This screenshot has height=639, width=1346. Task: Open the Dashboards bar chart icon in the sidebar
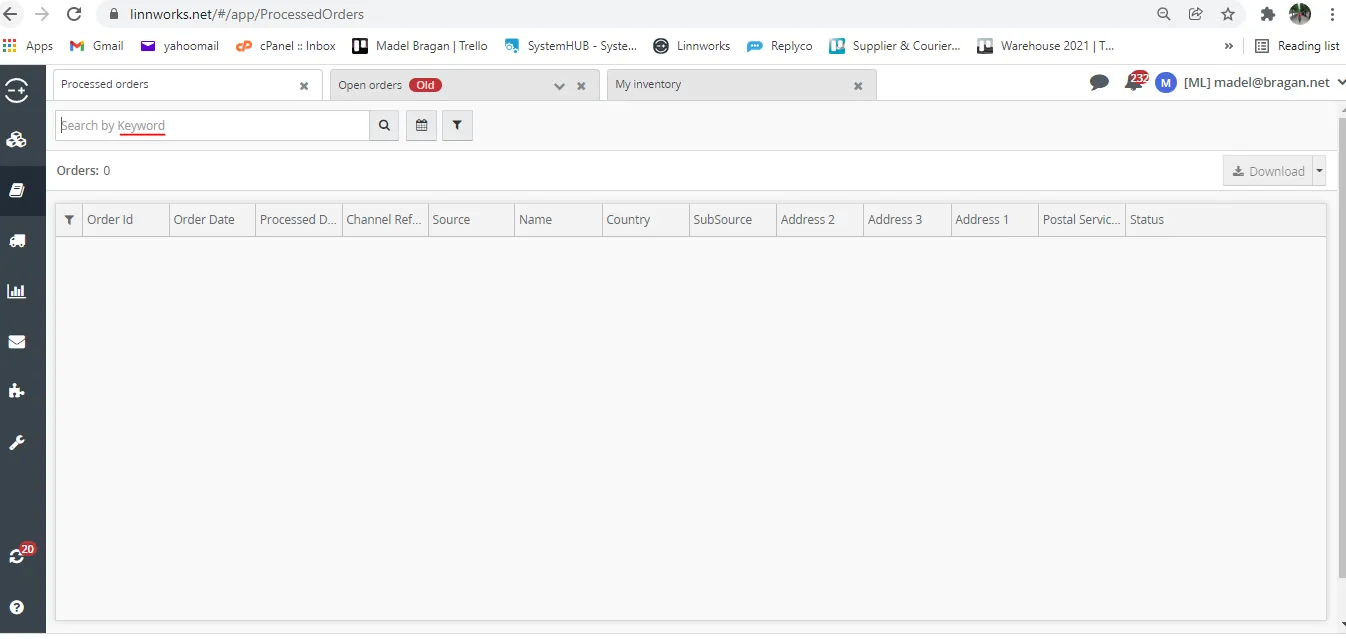coord(17,291)
